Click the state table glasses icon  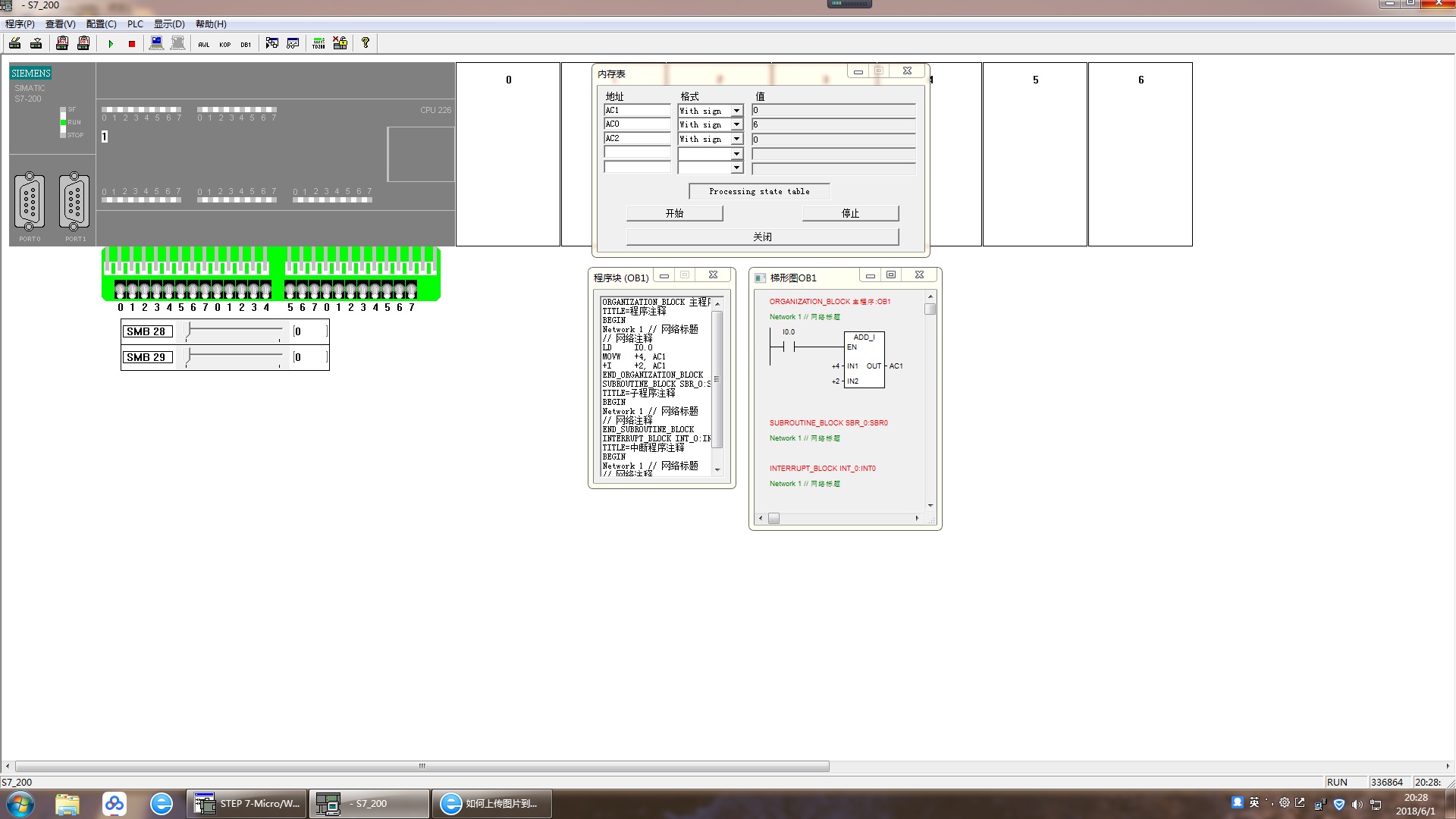pos(293,43)
